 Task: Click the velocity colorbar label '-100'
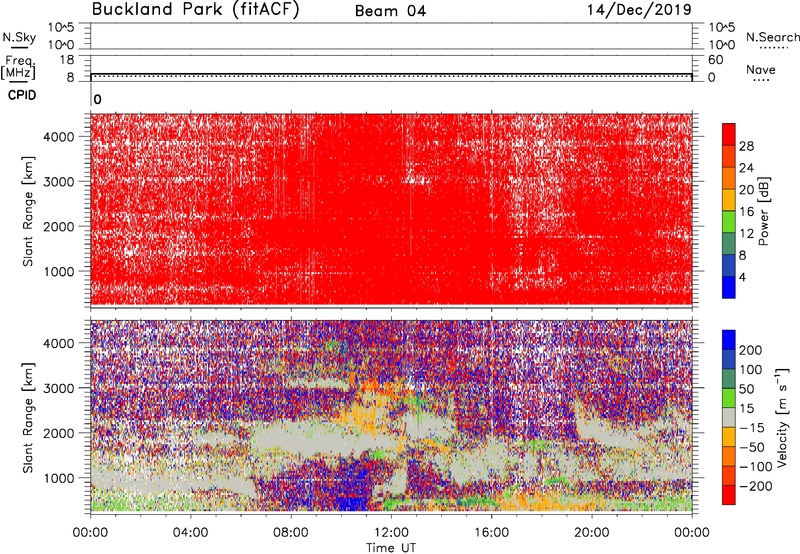coord(756,467)
